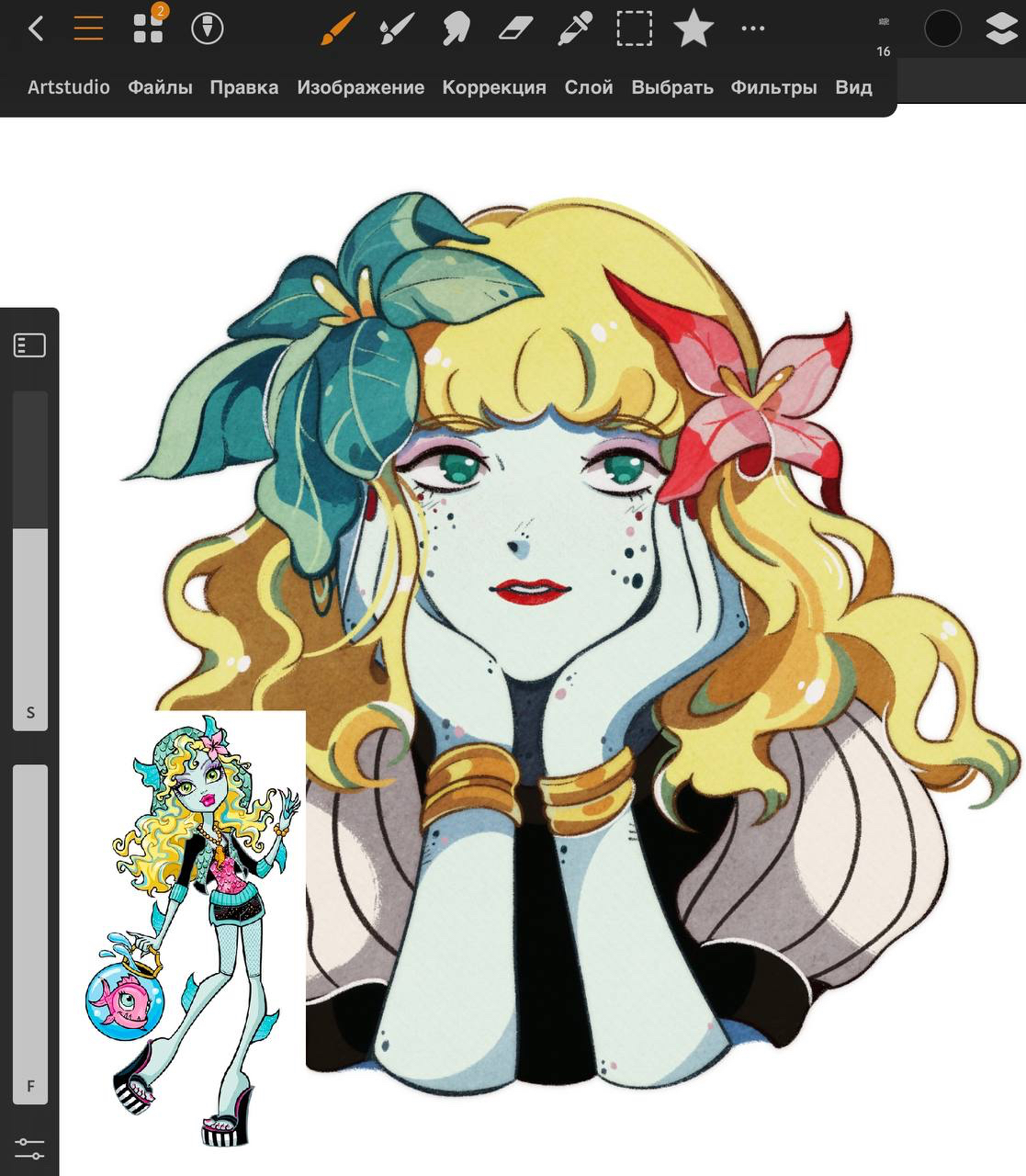The height and width of the screenshot is (1176, 1026).
Task: Toggle the hamburger menu bar
Action: point(88,28)
